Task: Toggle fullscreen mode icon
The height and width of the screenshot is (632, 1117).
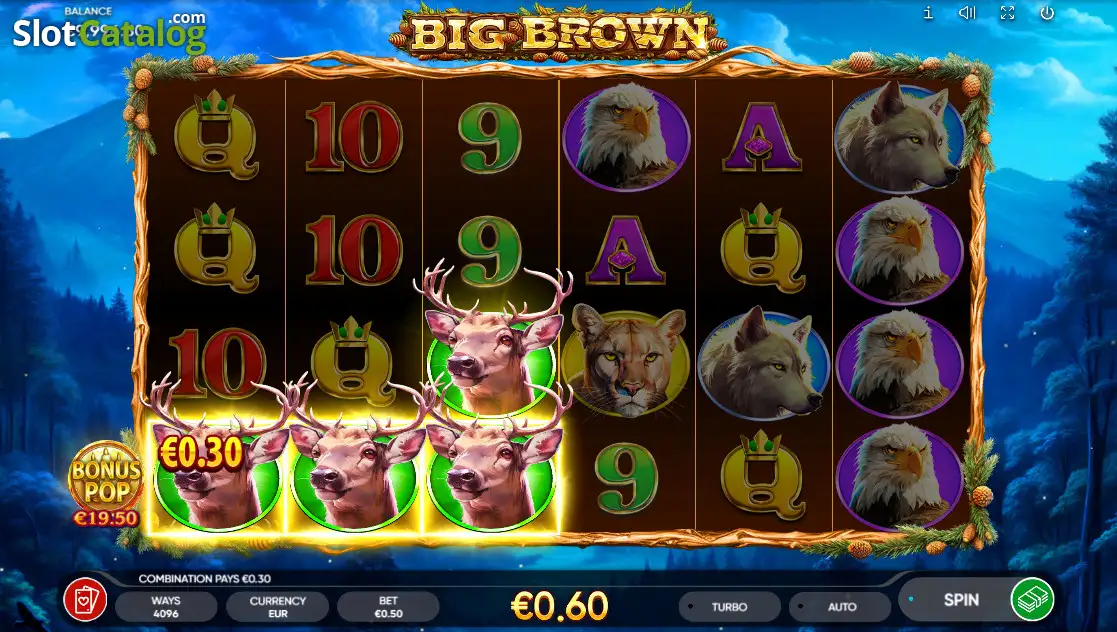Action: [1007, 13]
